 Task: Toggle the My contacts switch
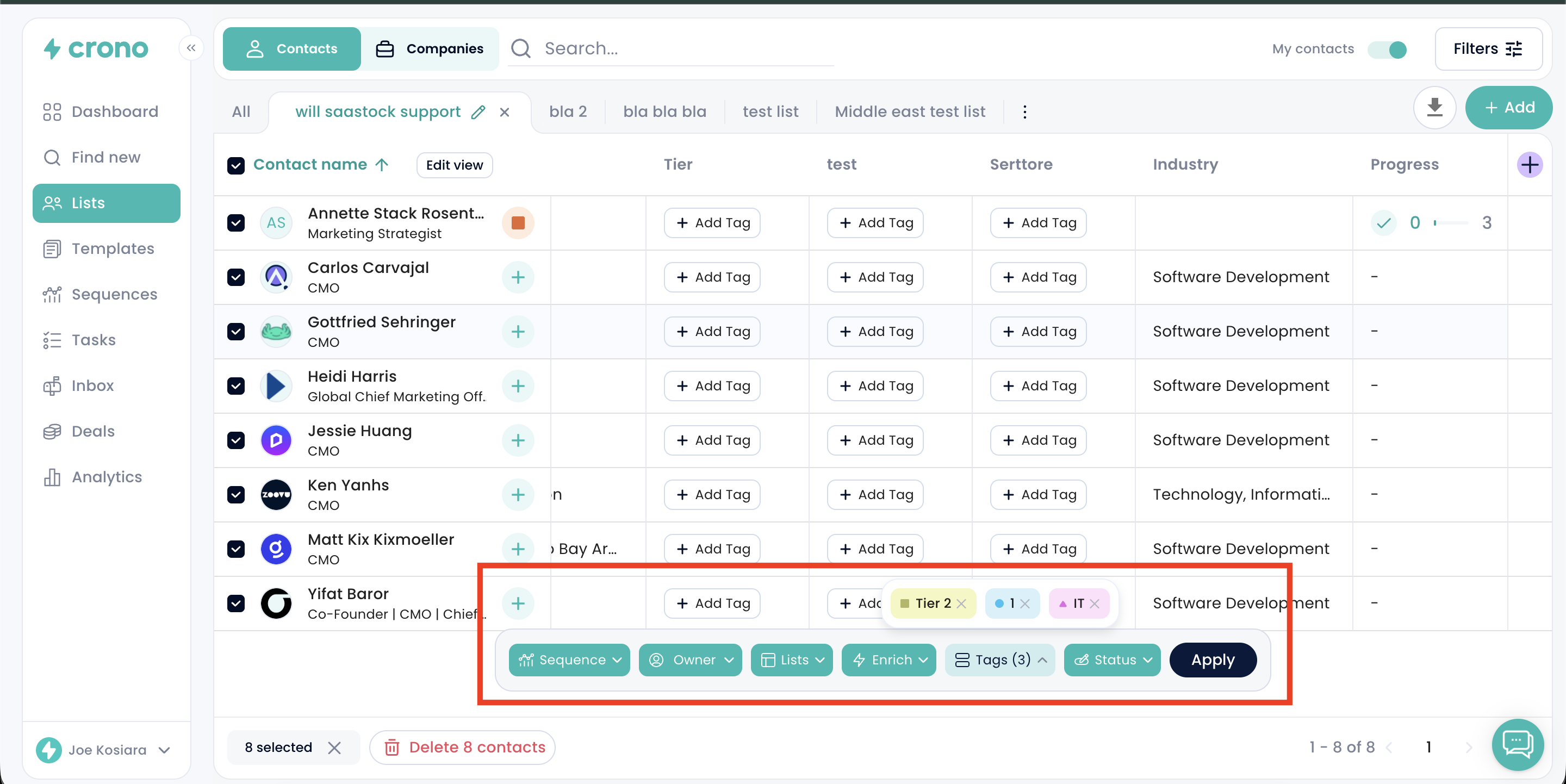pos(1387,49)
